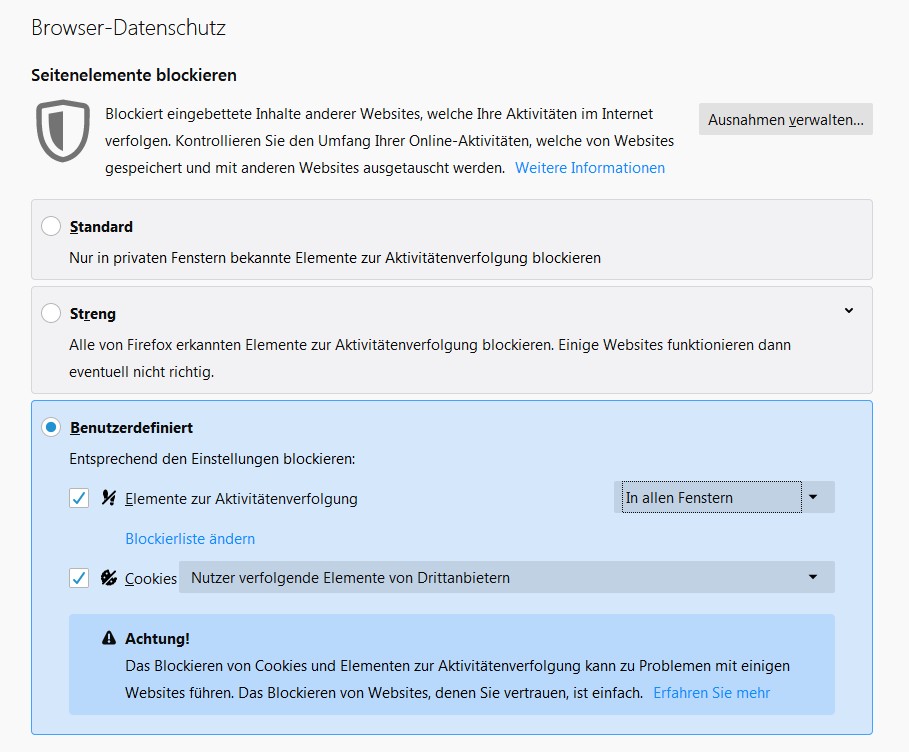The image size is (909, 752).
Task: Open the Weitere Informationen link
Action: [589, 168]
